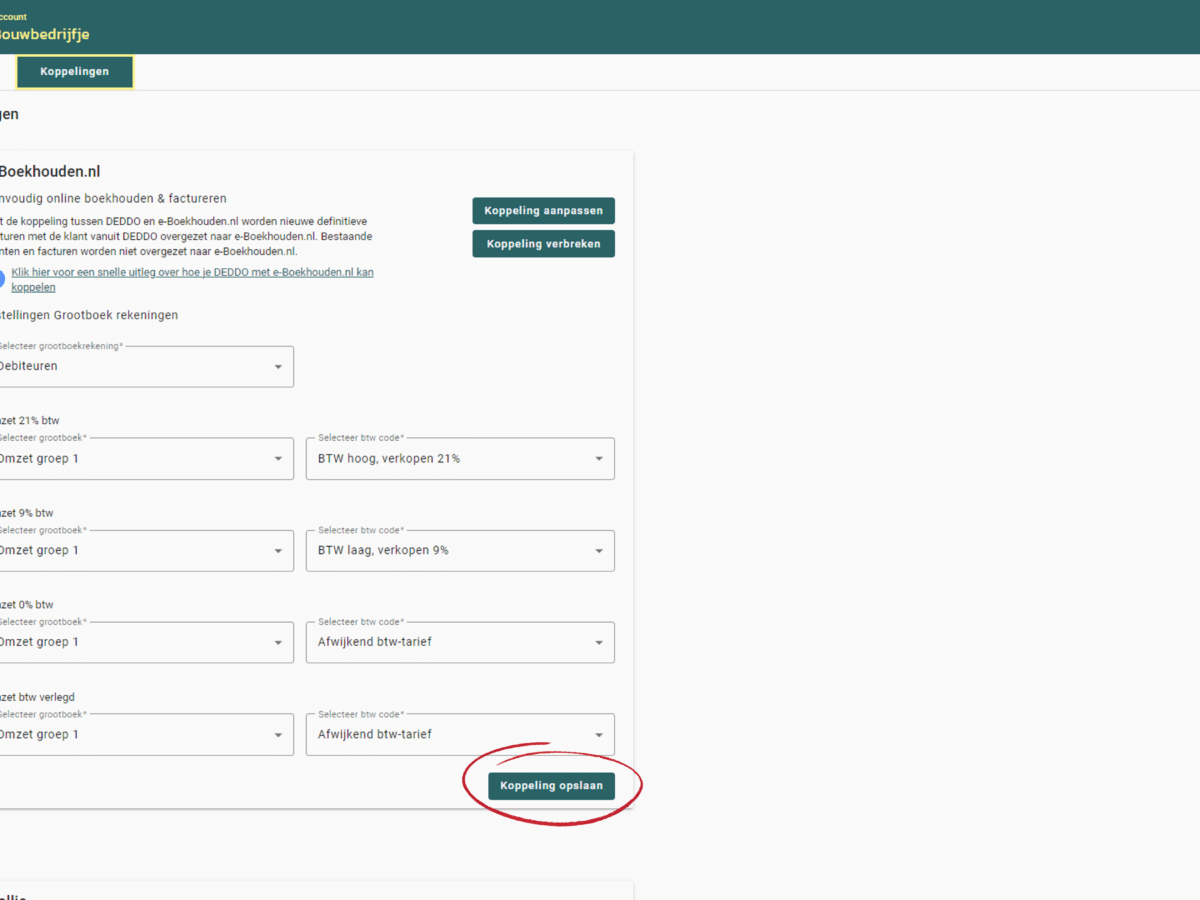Open the btw code dropdown for Omzet btw verlegd
The width and height of the screenshot is (1200, 900).
click(x=599, y=735)
